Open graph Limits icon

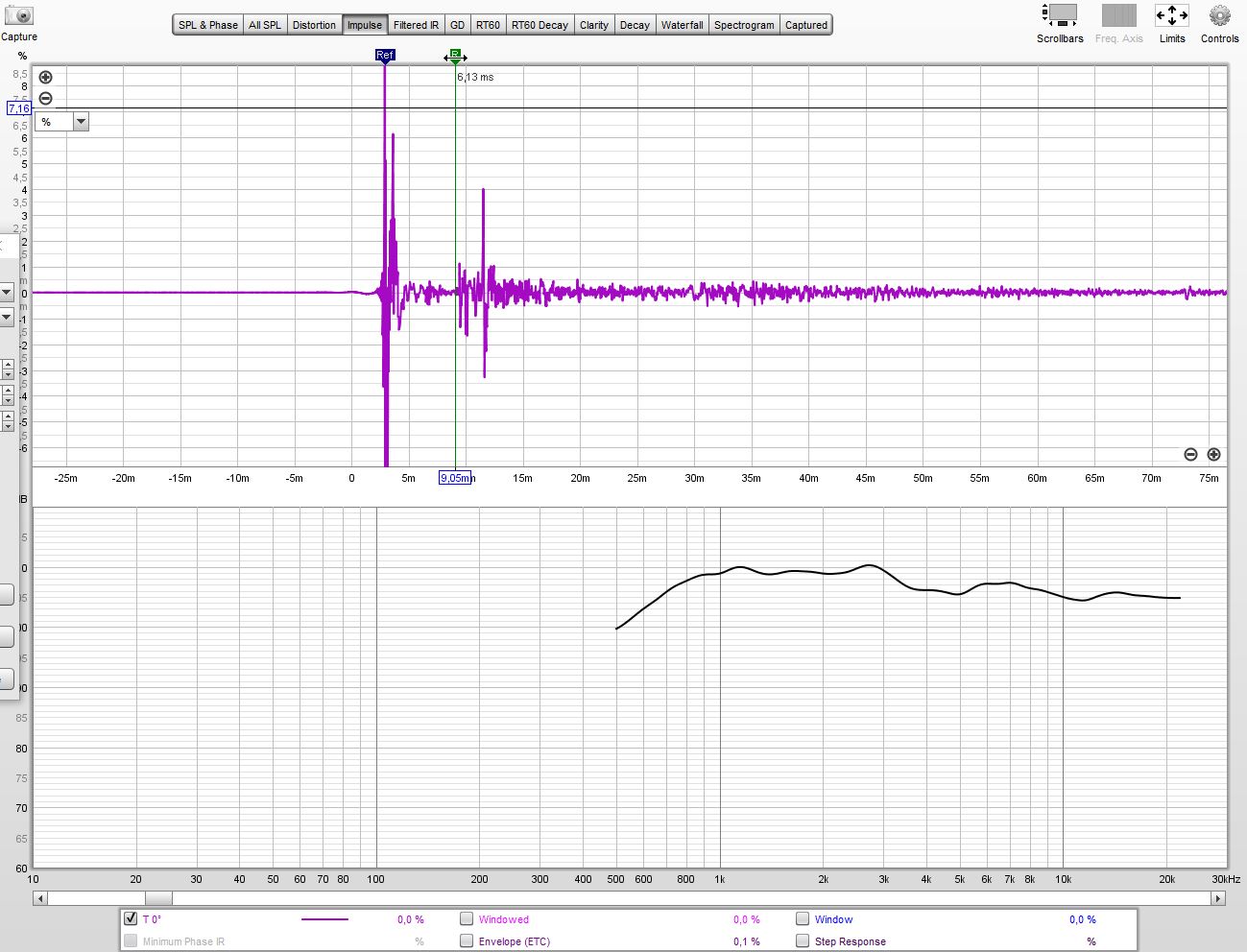tap(1171, 16)
